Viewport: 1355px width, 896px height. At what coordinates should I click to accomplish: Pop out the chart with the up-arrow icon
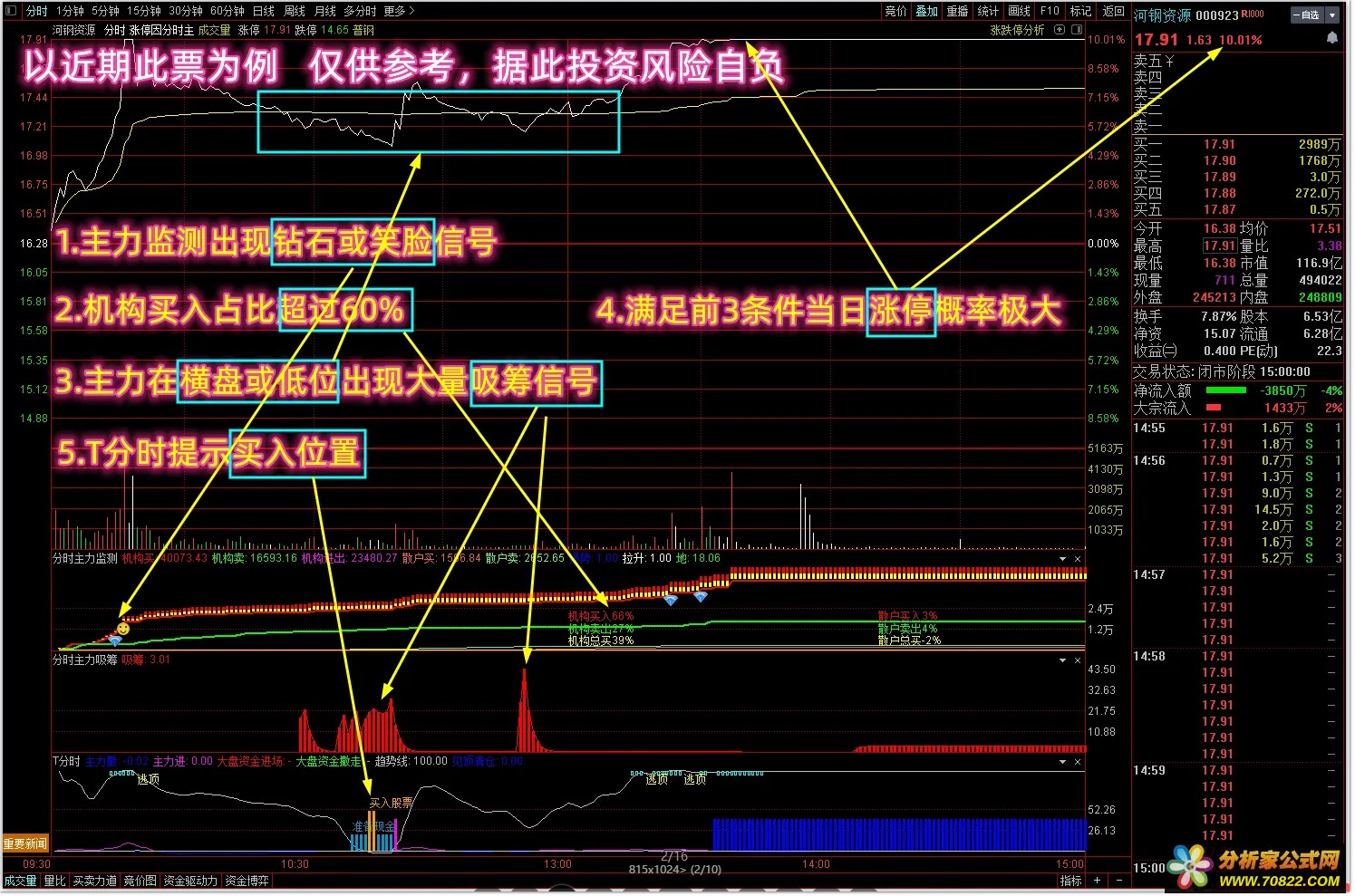[x=1060, y=30]
